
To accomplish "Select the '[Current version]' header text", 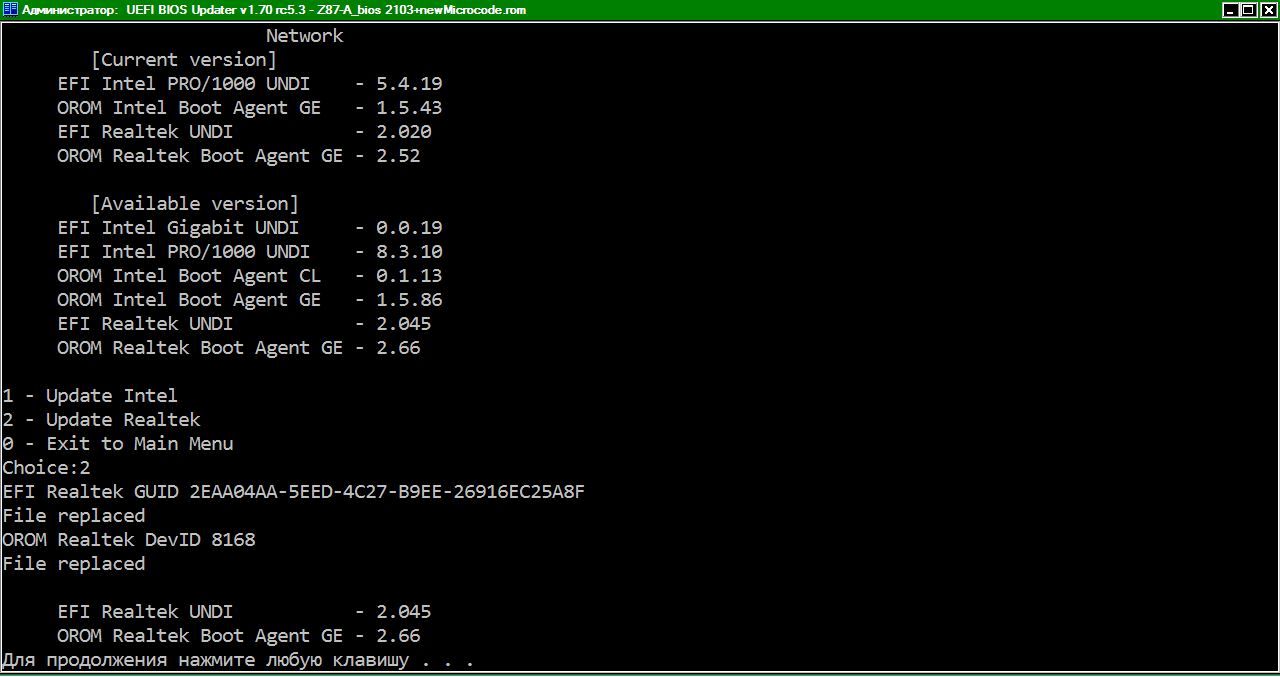I will click(x=184, y=60).
